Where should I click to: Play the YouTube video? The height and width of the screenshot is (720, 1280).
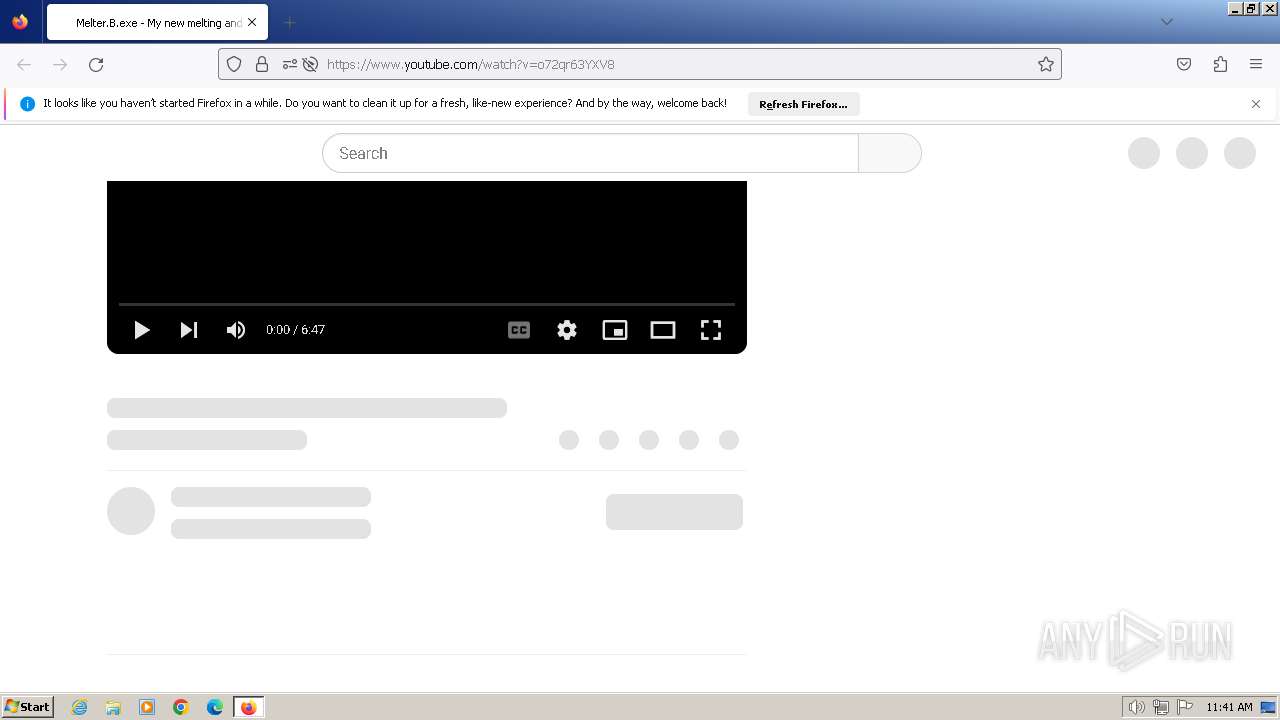142,330
